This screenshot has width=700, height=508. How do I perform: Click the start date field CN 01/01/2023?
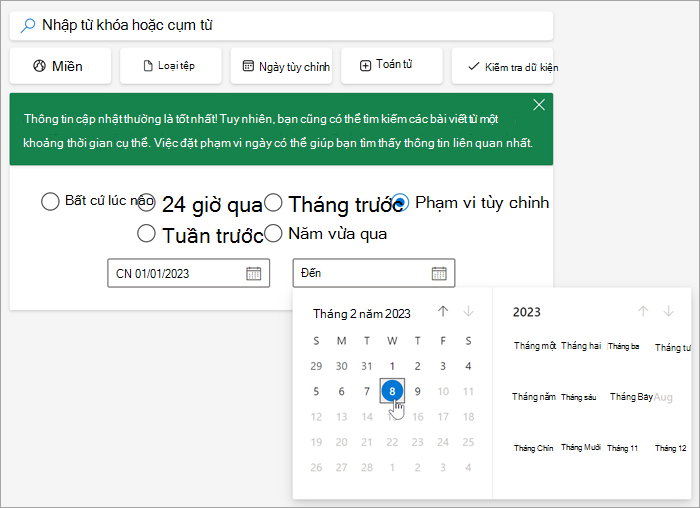[x=188, y=273]
